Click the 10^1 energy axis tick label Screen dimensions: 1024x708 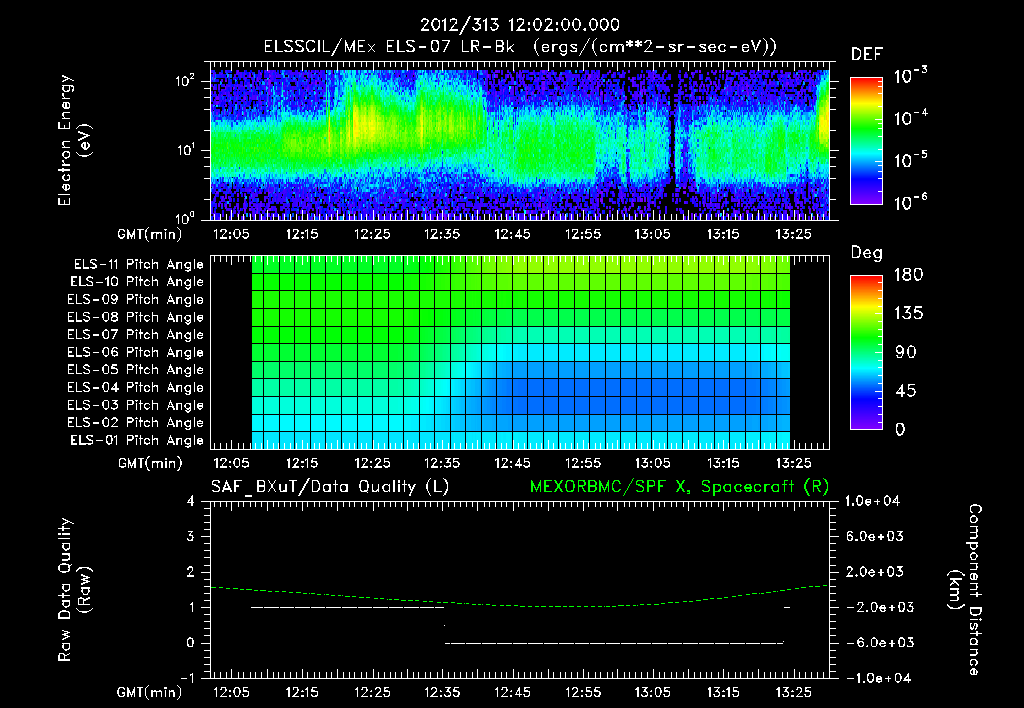pyautogui.click(x=185, y=150)
